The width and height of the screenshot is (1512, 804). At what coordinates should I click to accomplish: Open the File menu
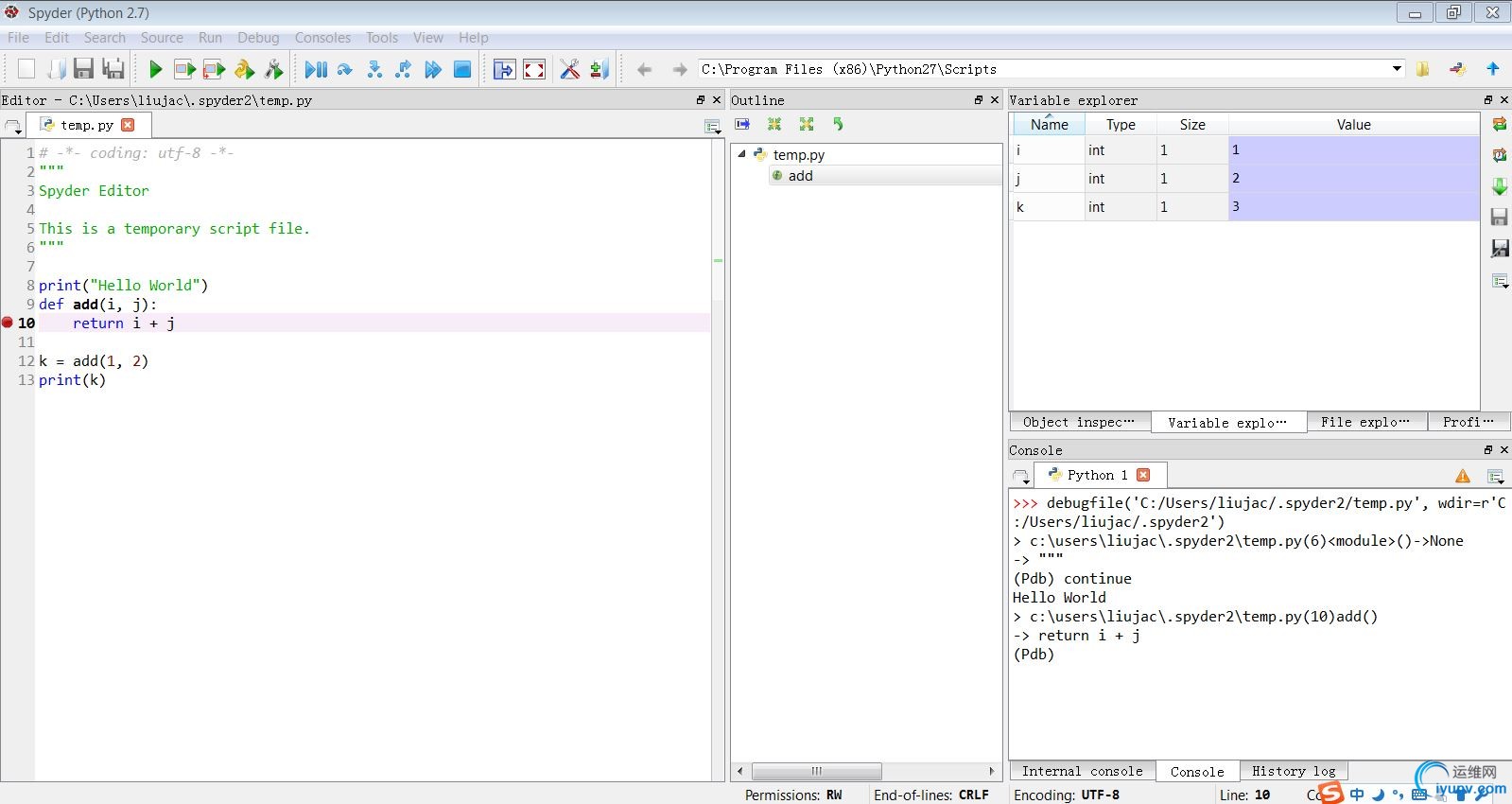[x=18, y=38]
